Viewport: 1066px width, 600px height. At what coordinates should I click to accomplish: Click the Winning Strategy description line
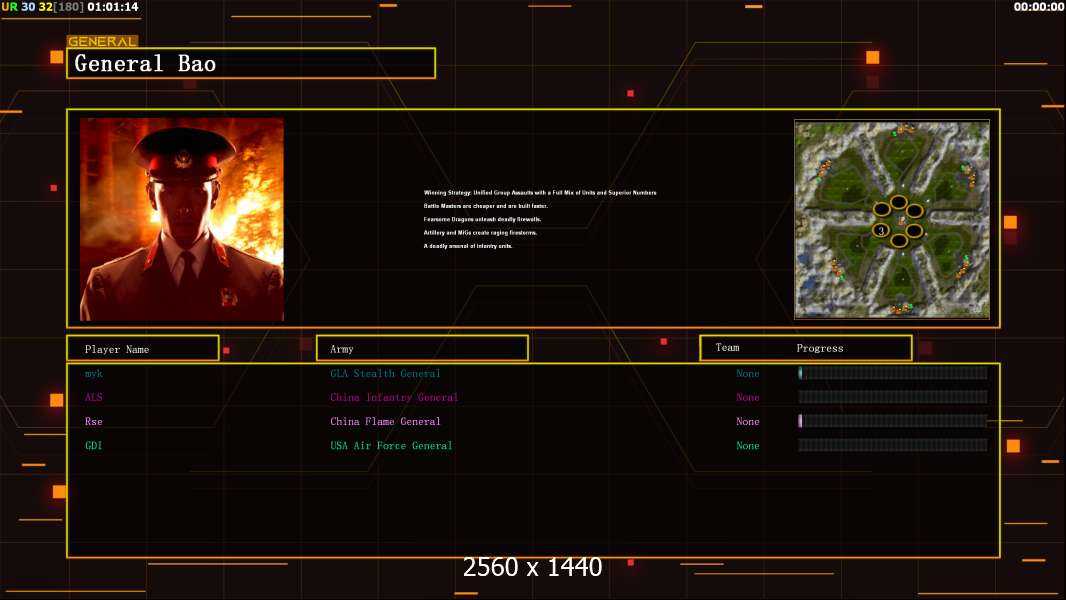click(540, 193)
